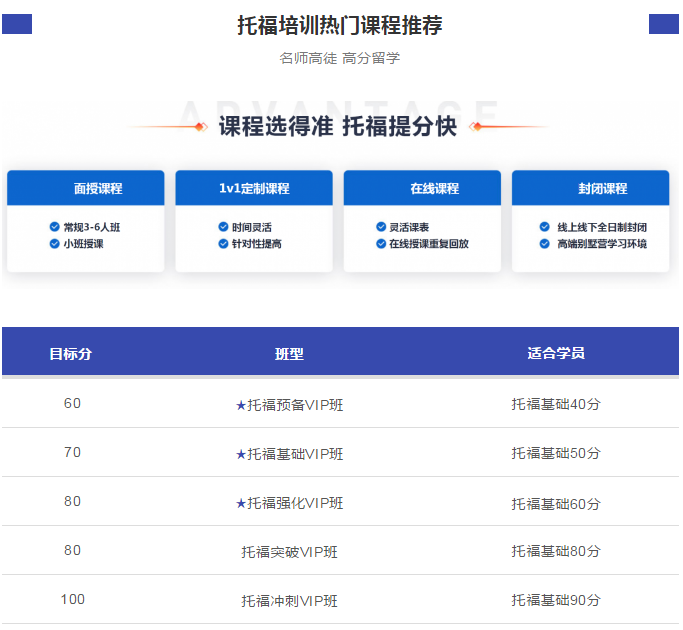Click the checkmark icon next to 小班授课
Screen dimensions: 683x630
(54, 243)
